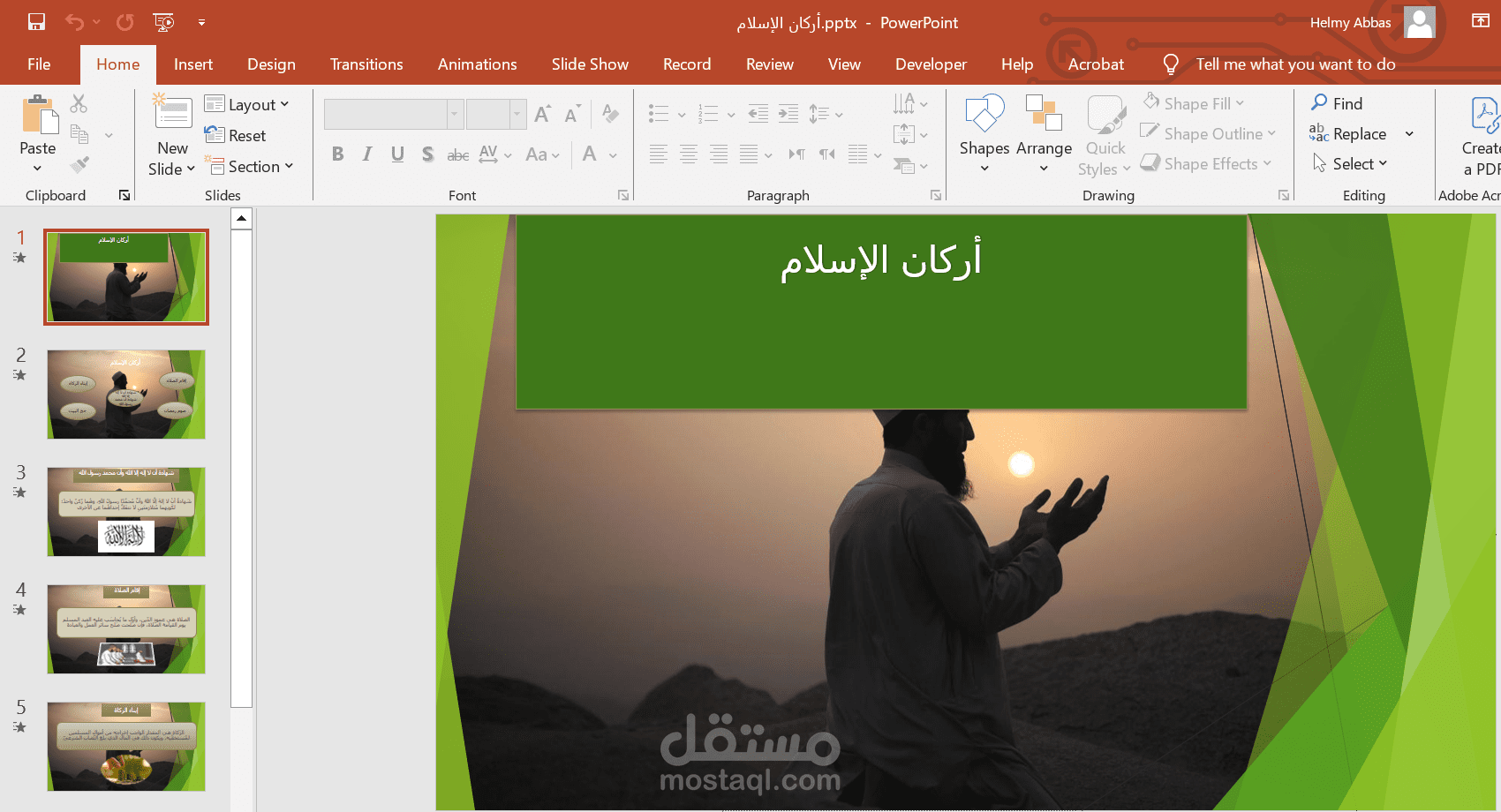1501x812 pixels.
Task: Open Customize Quick Access Toolbar arrow
Action: 201,22
